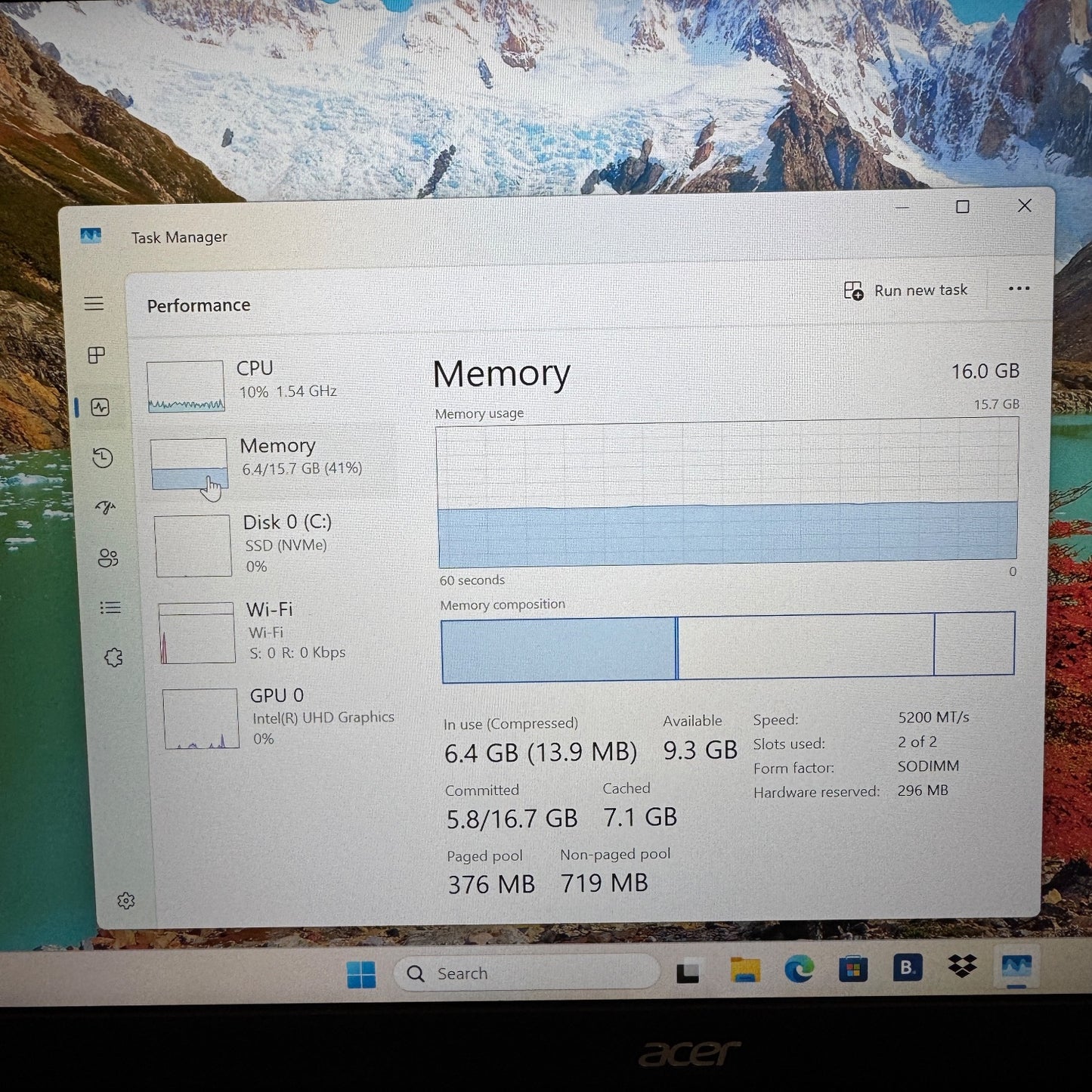Screen dimensions: 1092x1092
Task: Open the App history icon
Action: click(103, 458)
